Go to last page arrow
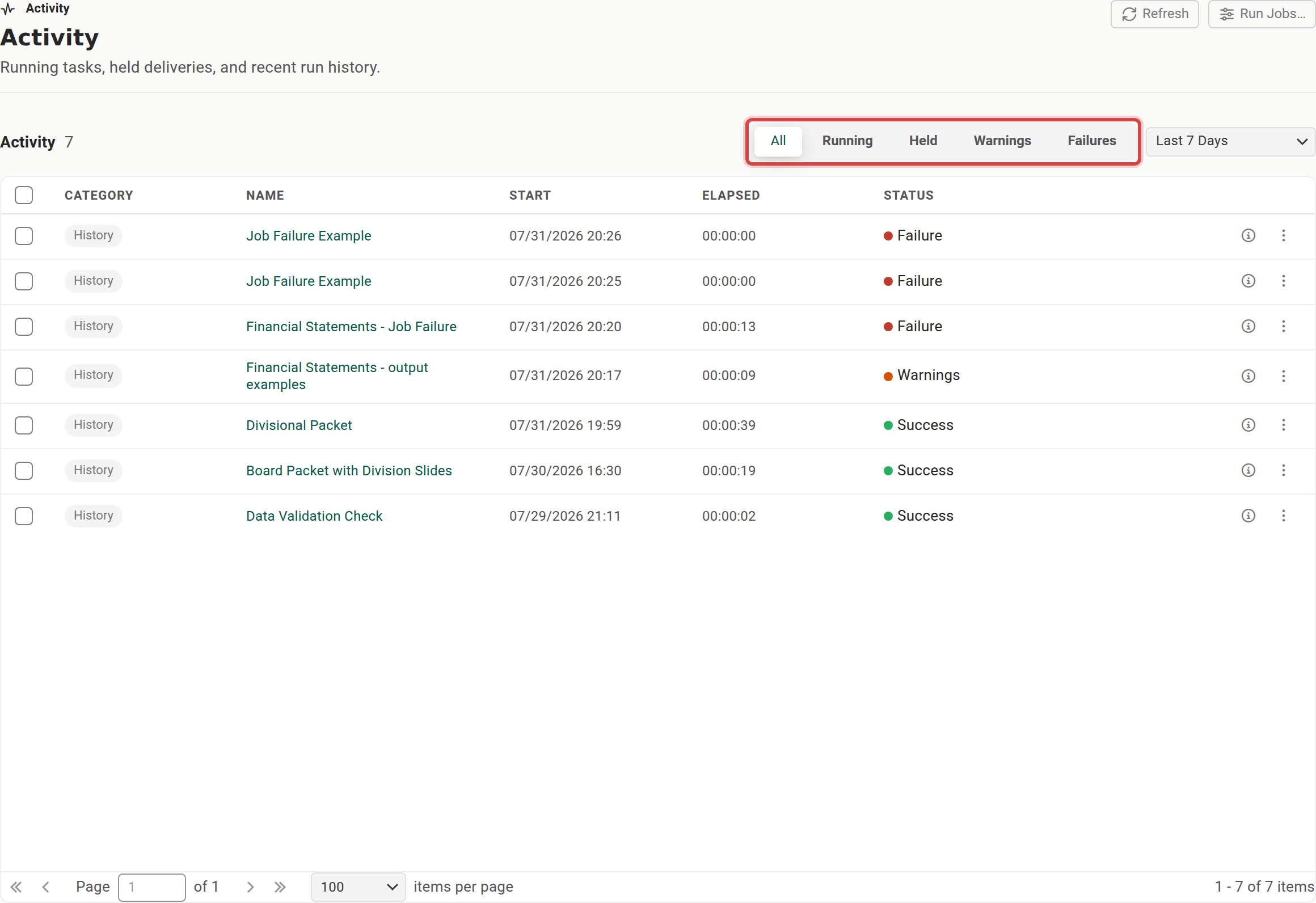 click(280, 887)
